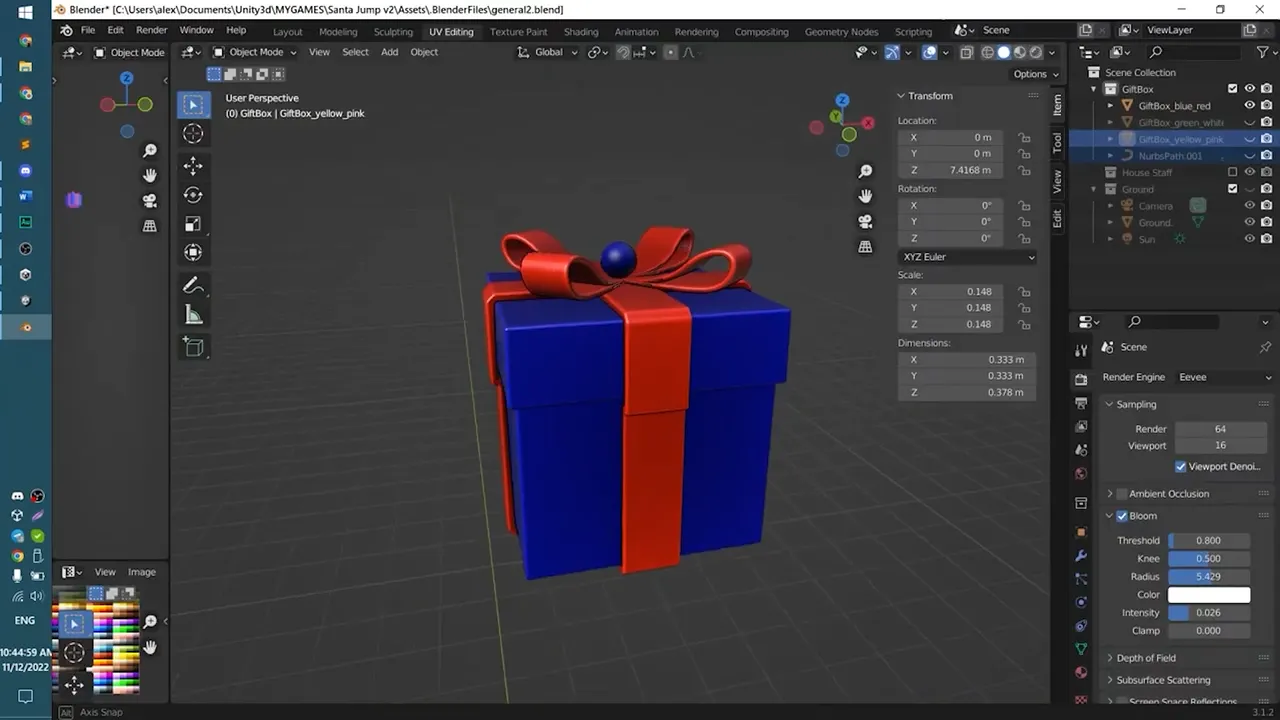This screenshot has height=720, width=1280.
Task: Open the Bloom Color swatch
Action: [x=1208, y=595]
